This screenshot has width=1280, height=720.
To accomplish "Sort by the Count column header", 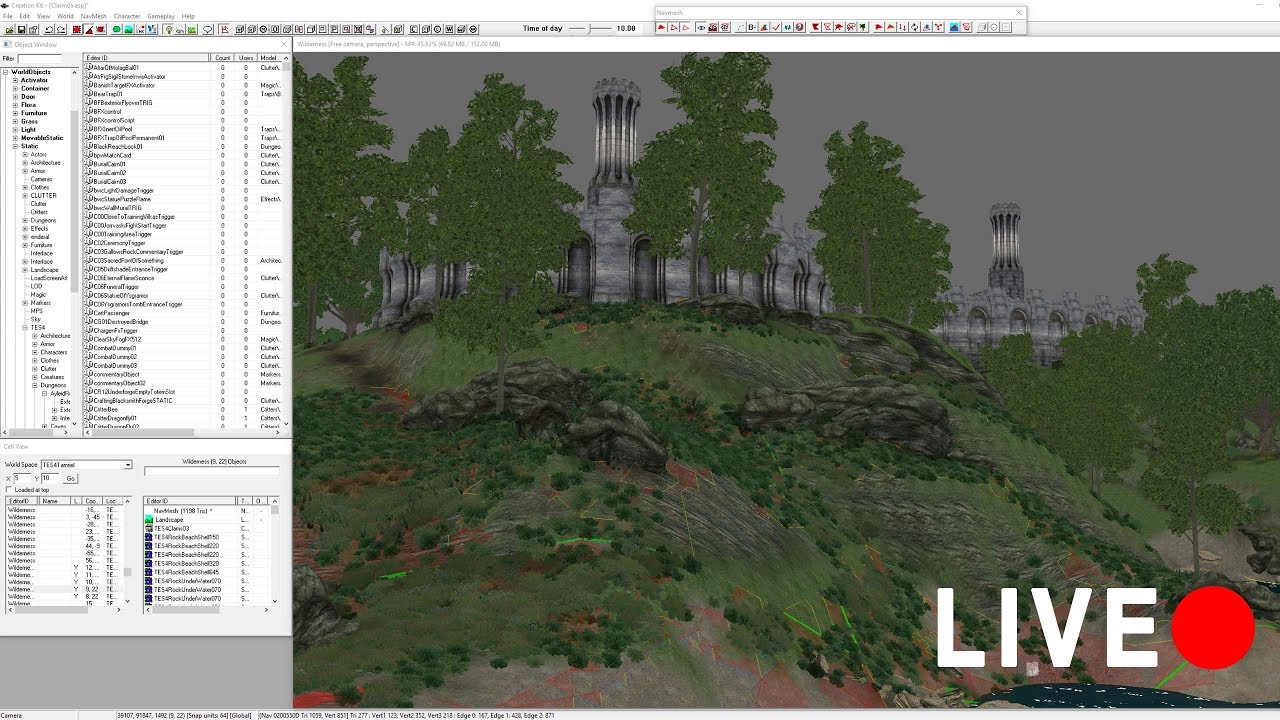I will click(223, 58).
